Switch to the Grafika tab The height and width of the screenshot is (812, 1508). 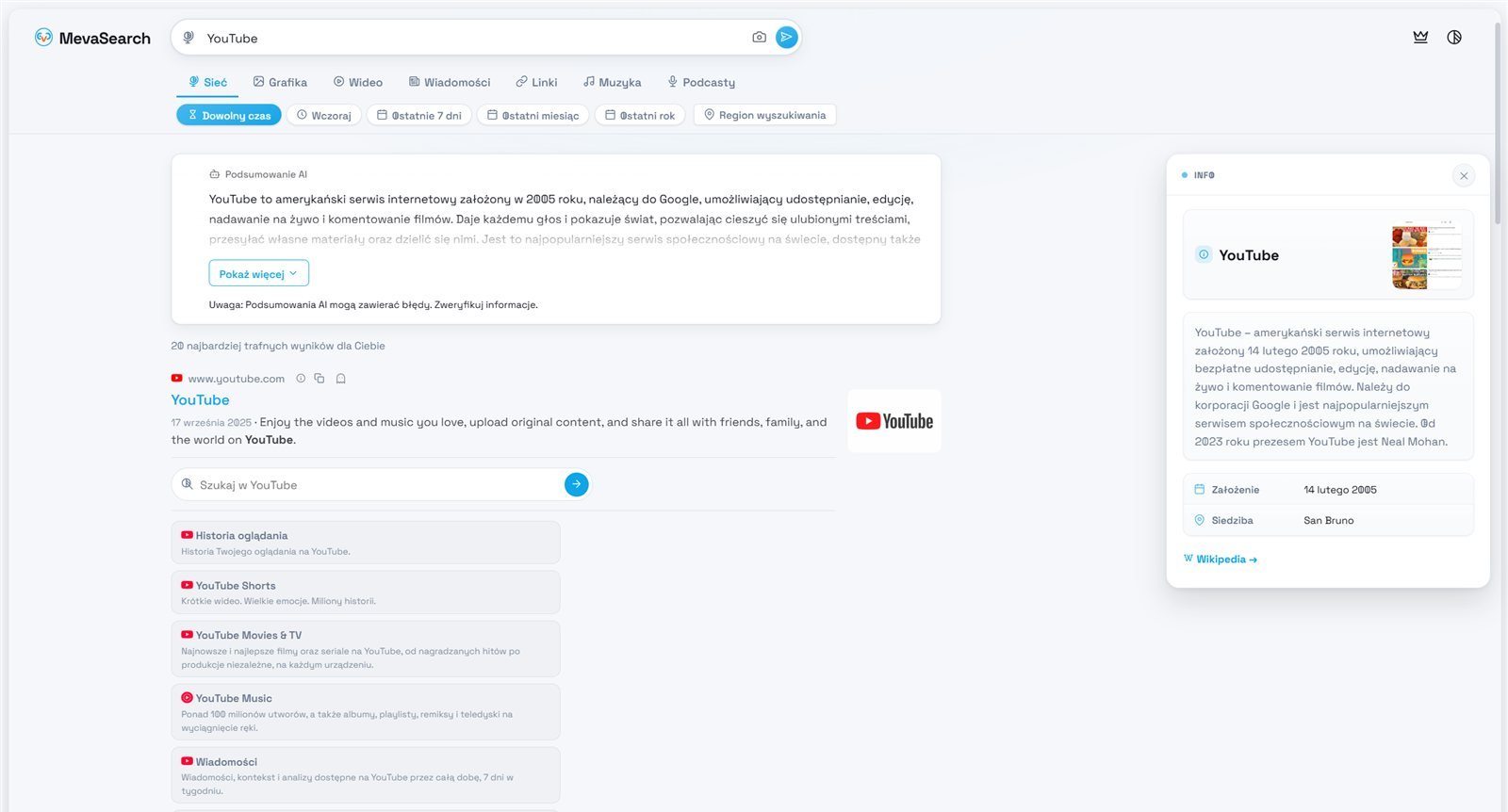pos(280,82)
